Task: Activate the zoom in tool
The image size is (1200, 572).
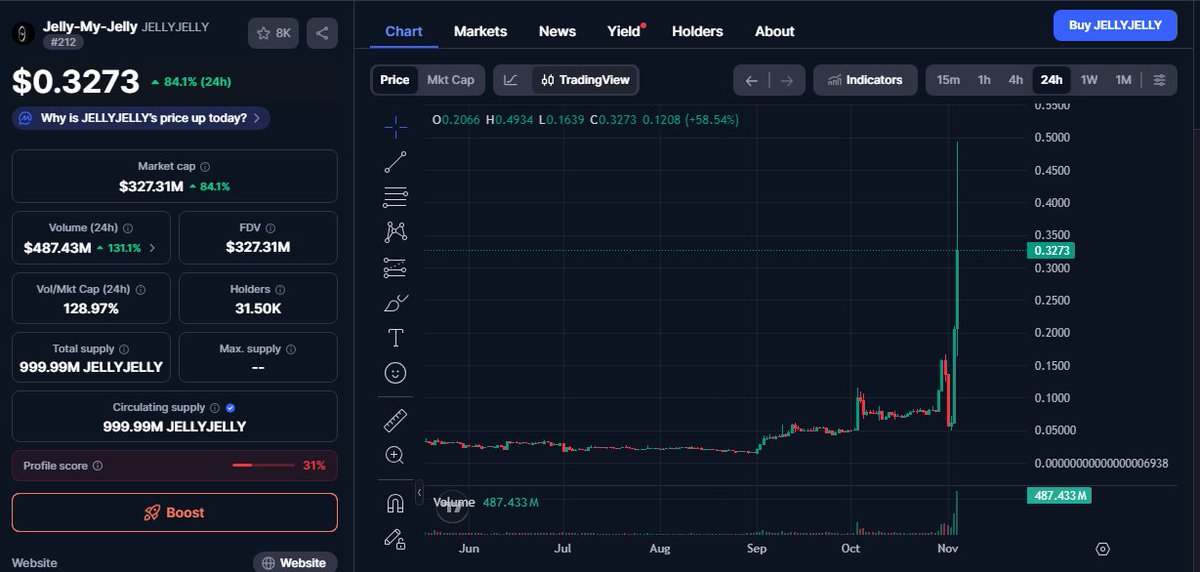Action: click(395, 455)
